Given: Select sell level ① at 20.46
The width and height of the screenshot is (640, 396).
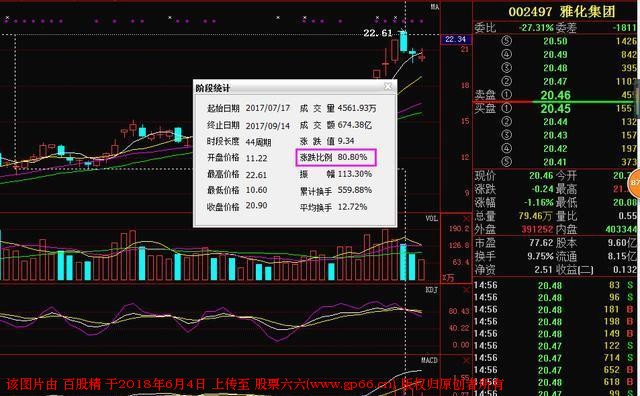Looking at the screenshot, I should point(556,95).
